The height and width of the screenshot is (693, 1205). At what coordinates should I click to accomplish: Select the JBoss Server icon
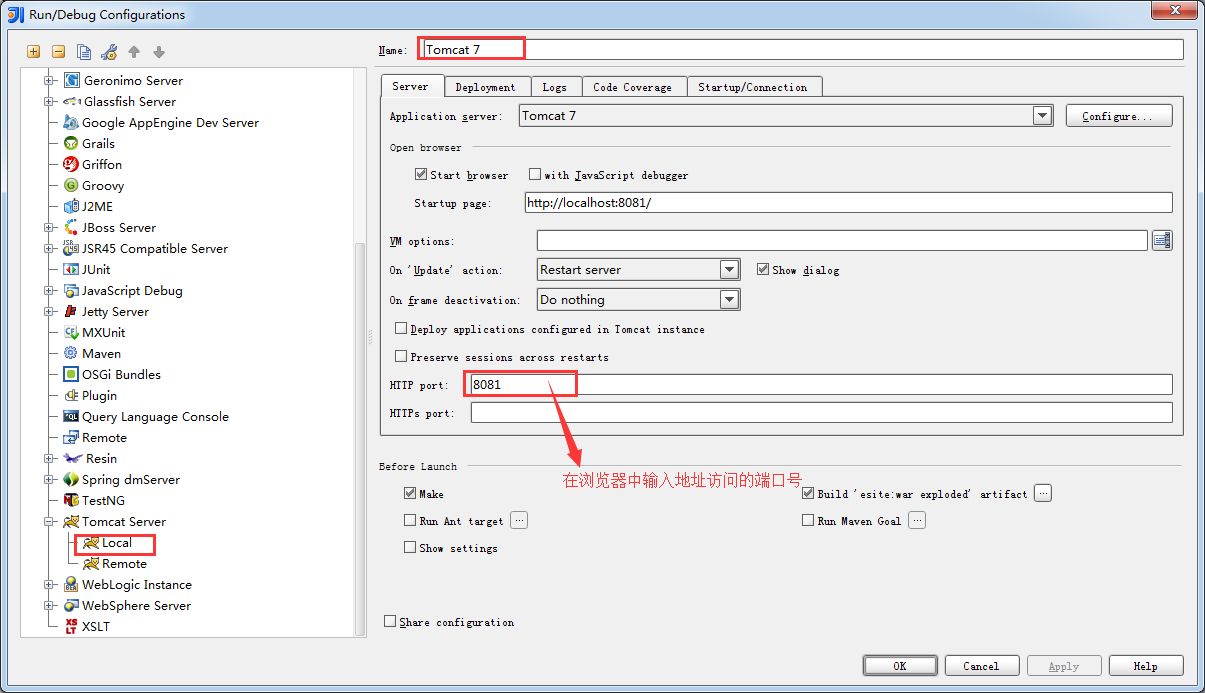coord(71,227)
